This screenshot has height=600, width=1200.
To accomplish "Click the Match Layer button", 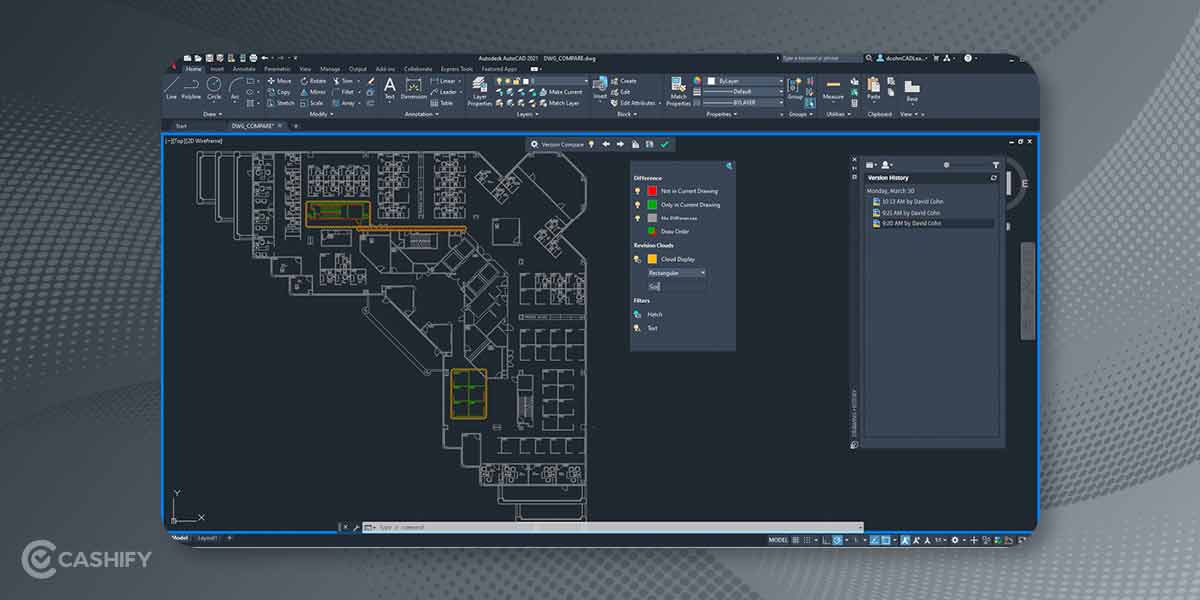I will coord(564,102).
